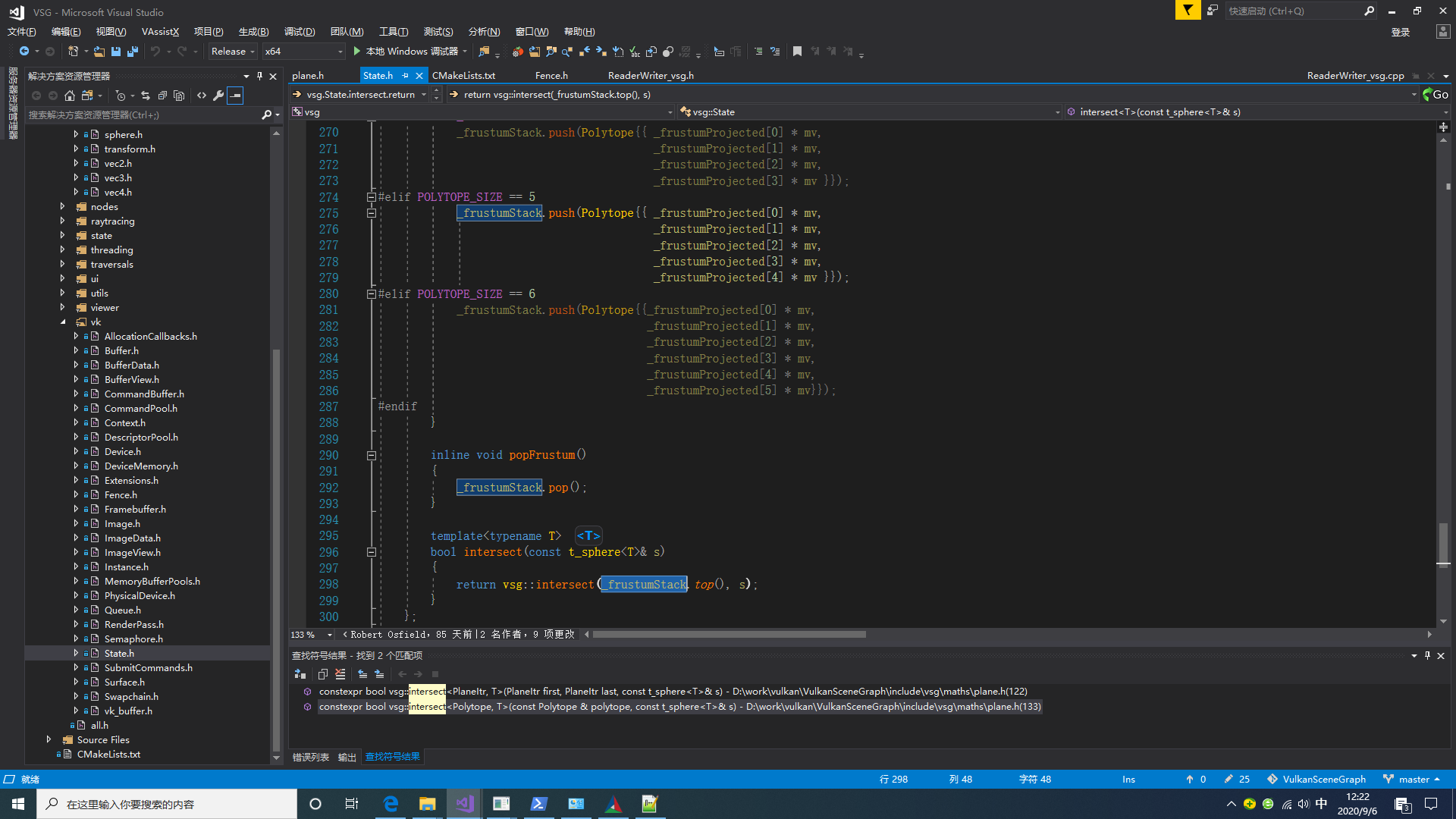The image size is (1456, 819).
Task: Open the 调试(D) menu
Action: pos(300,32)
